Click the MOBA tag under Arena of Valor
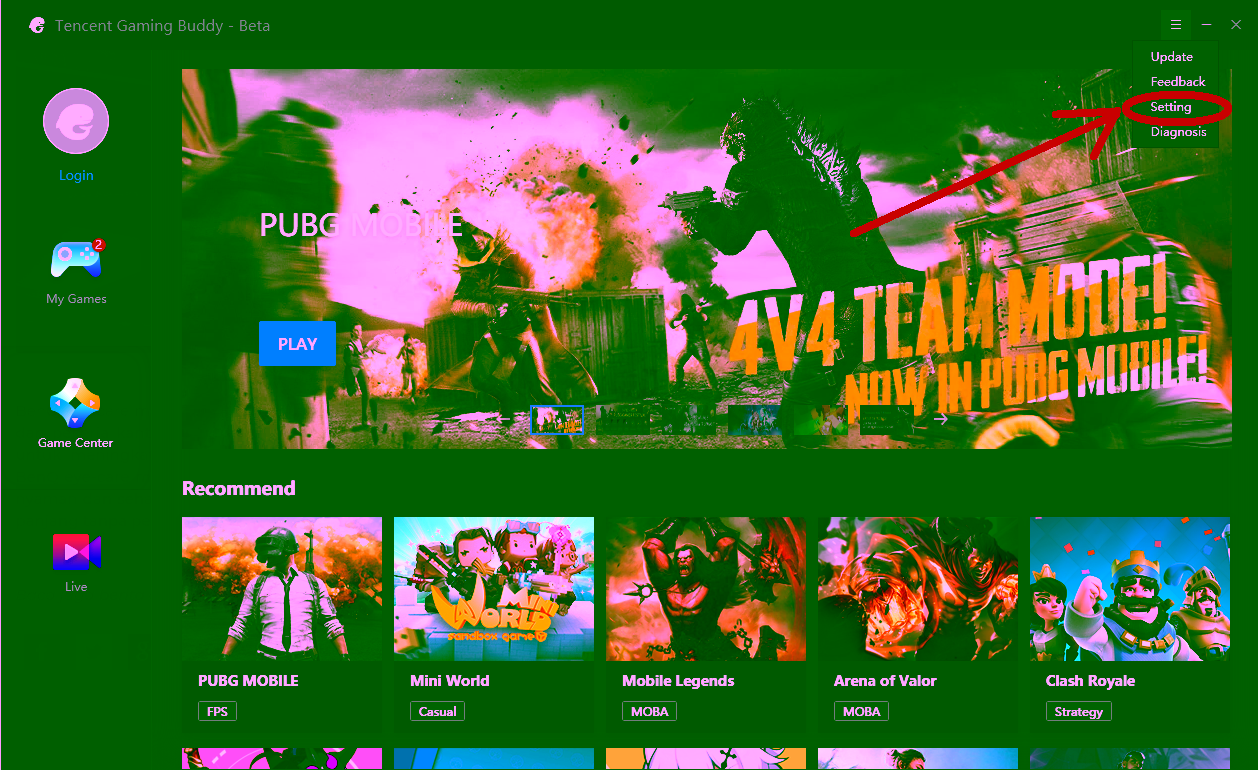This screenshot has height=770, width=1258. click(x=861, y=712)
